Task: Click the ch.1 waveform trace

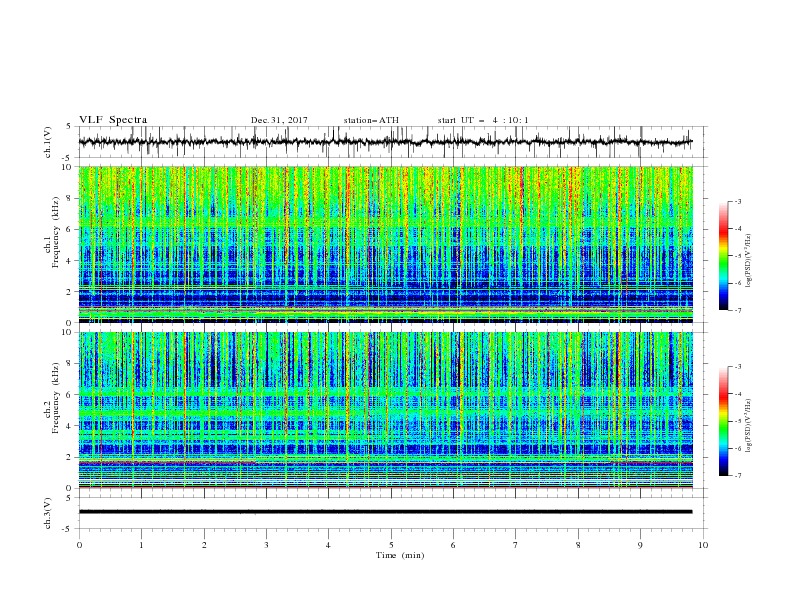Action: [386, 142]
